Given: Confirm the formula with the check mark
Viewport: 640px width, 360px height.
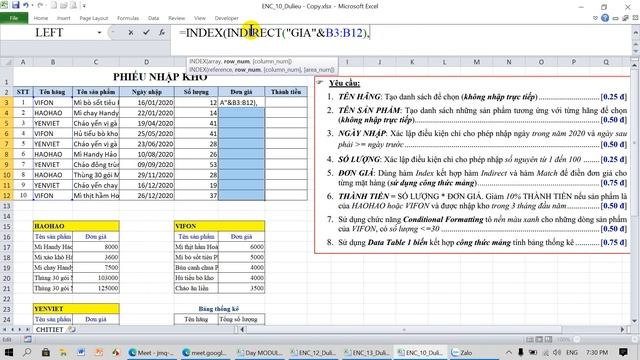Looking at the screenshot, I should point(146,32).
